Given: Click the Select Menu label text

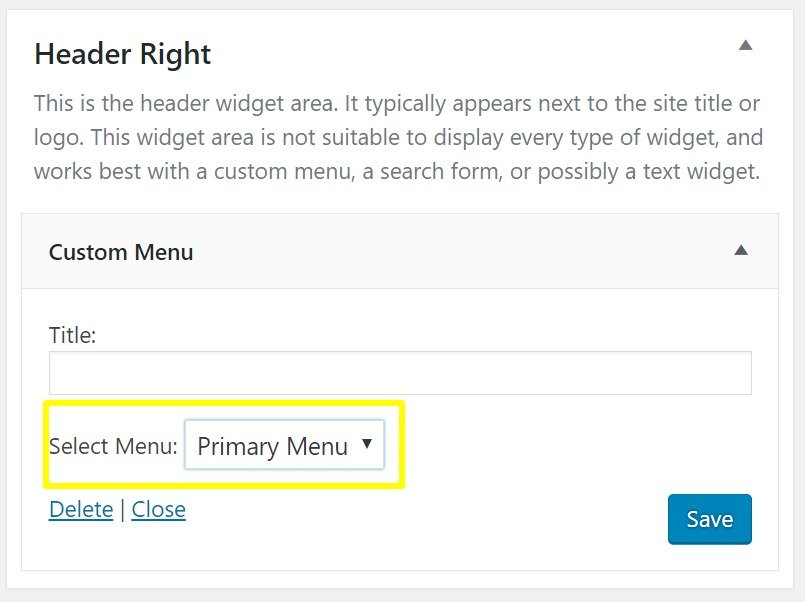Looking at the screenshot, I should [x=112, y=446].
